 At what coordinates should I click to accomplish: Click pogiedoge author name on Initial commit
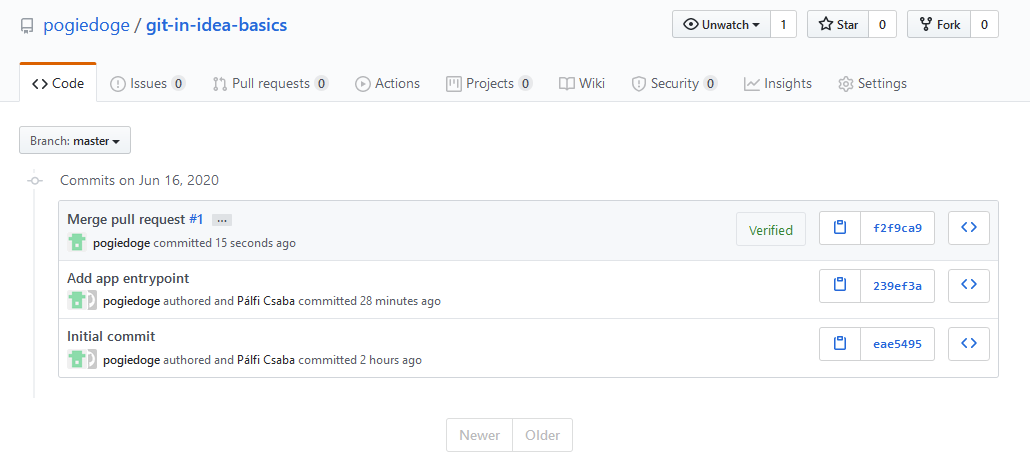pos(131,360)
